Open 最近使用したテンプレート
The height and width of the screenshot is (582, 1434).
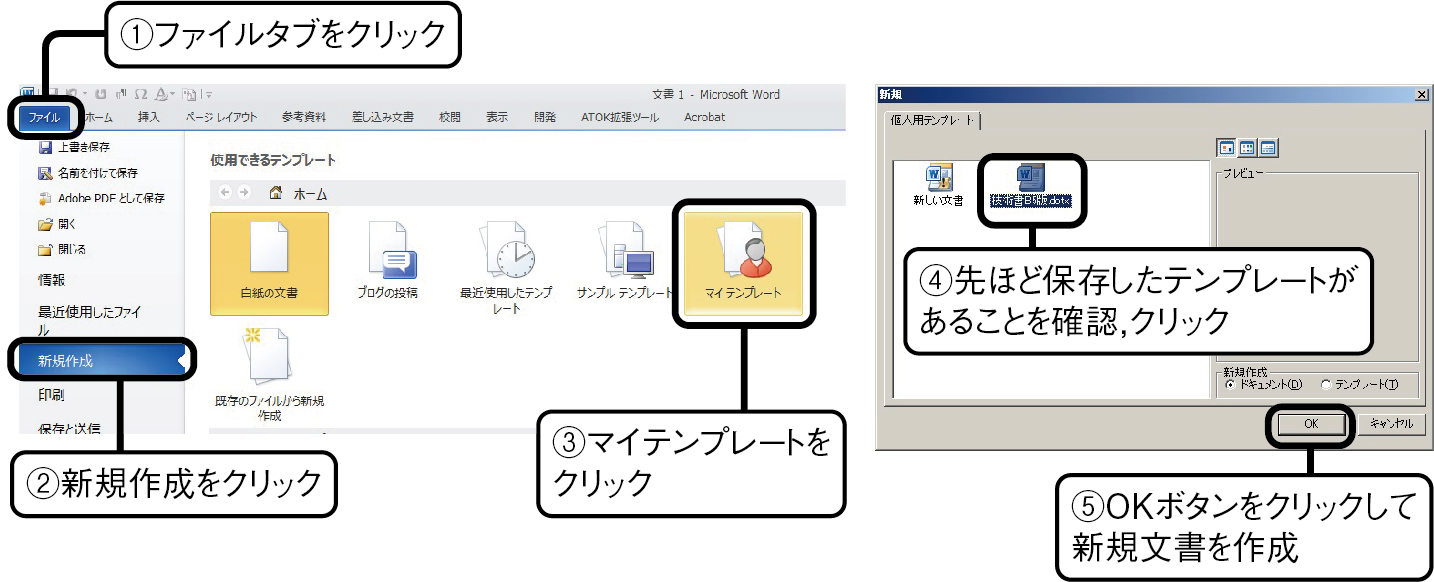point(506,267)
